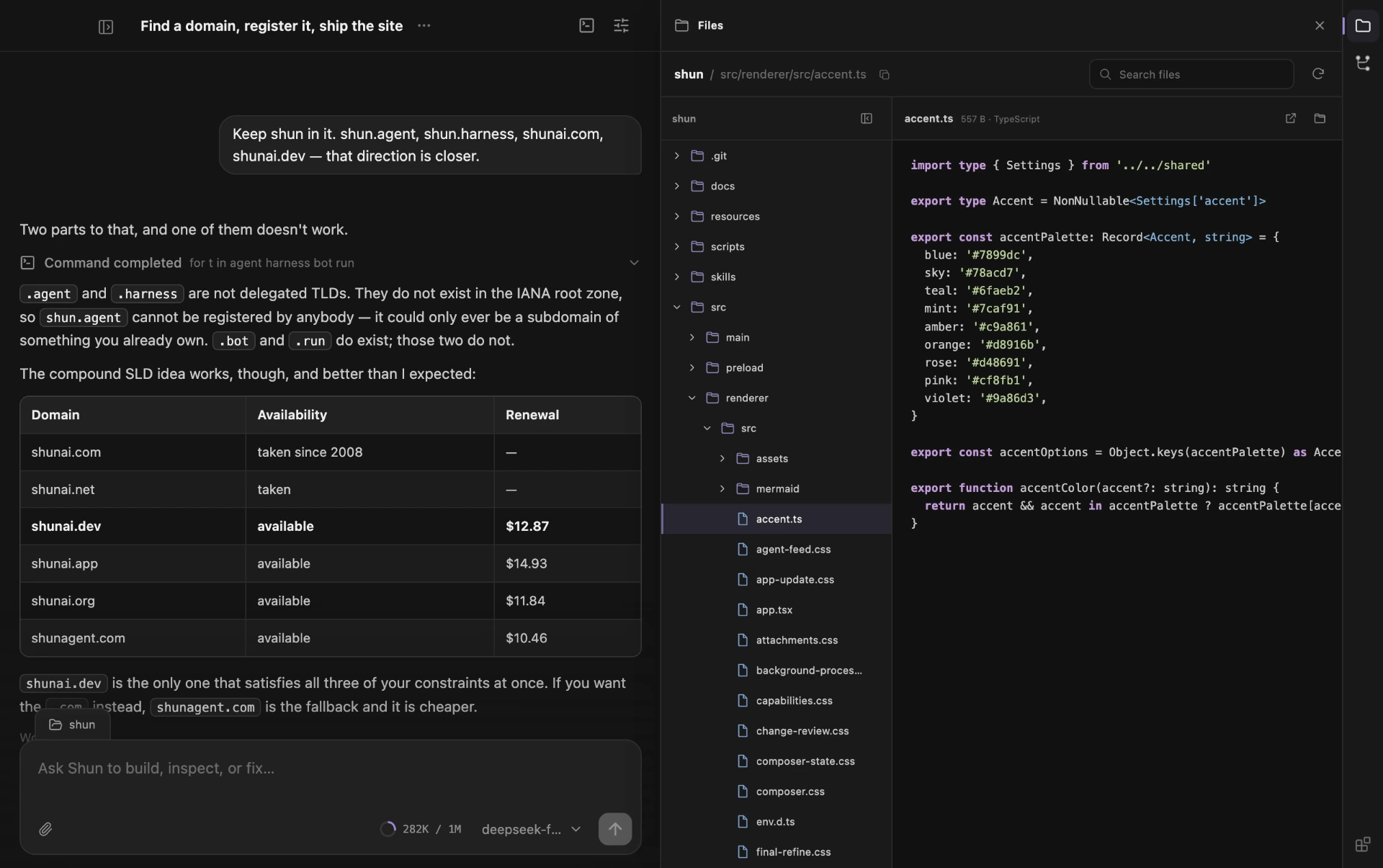Click shun breadcrumb root
Image resolution: width=1383 pixels, height=868 pixels.
(x=688, y=74)
